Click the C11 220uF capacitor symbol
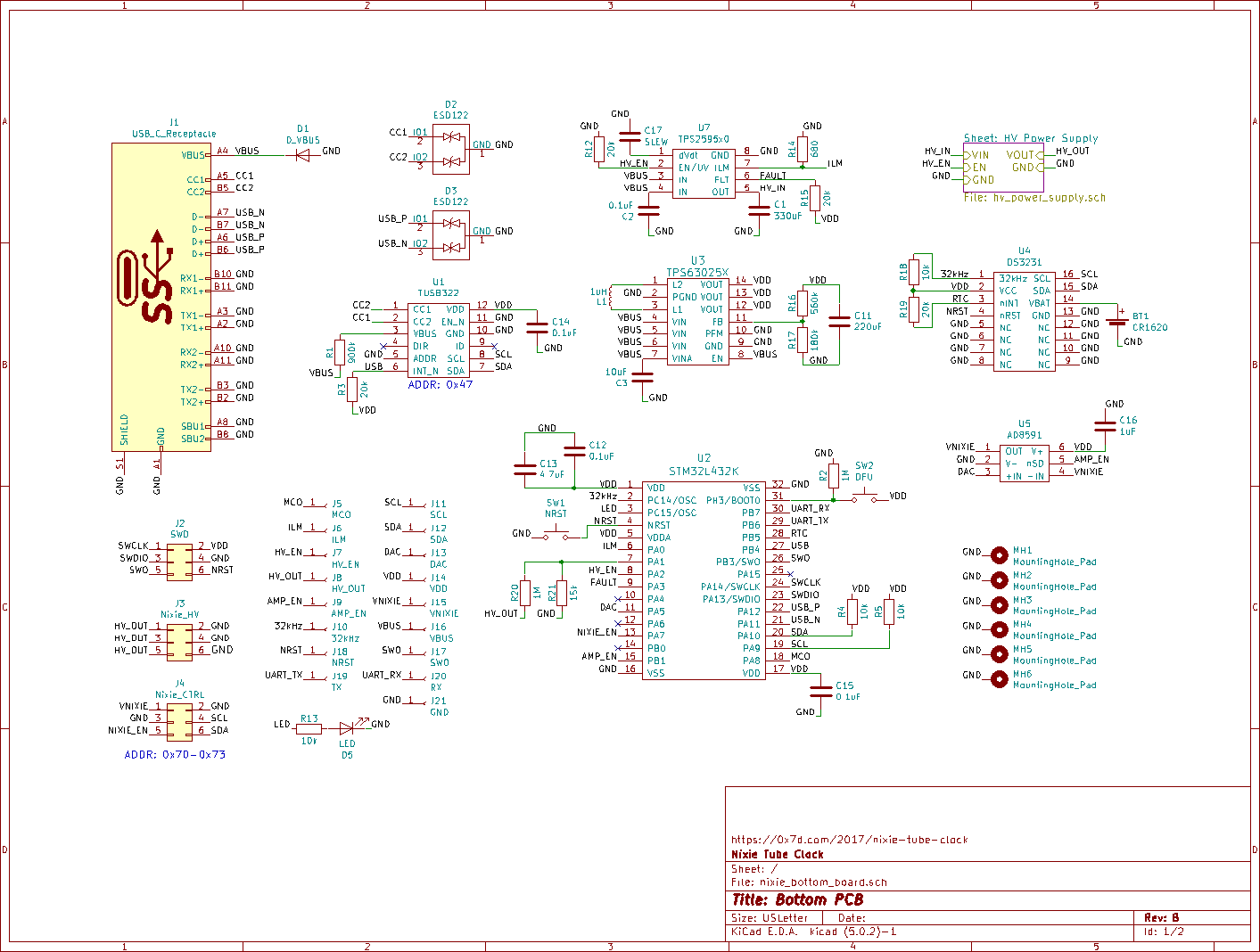The width and height of the screenshot is (1260, 952). click(838, 321)
